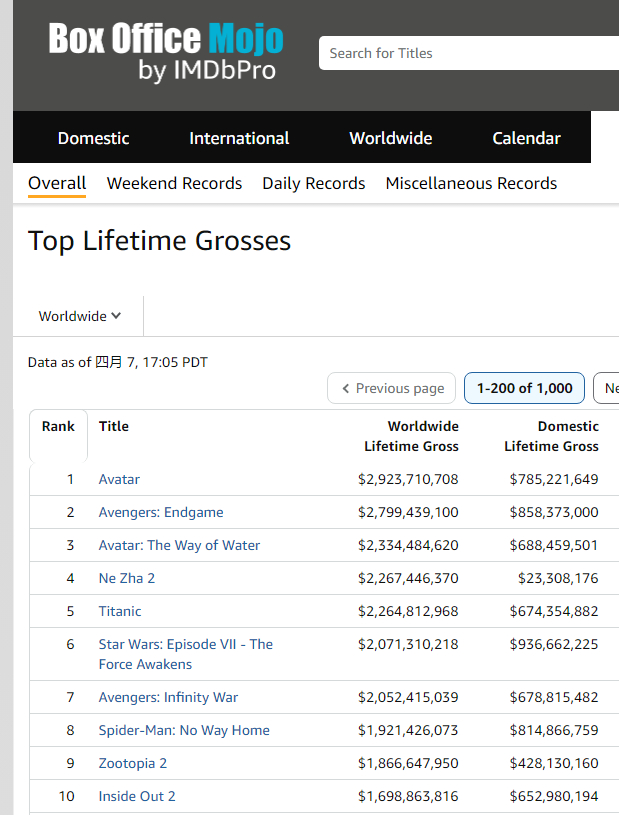619x815 pixels.
Task: Click the Search for Titles field
Action: click(470, 53)
